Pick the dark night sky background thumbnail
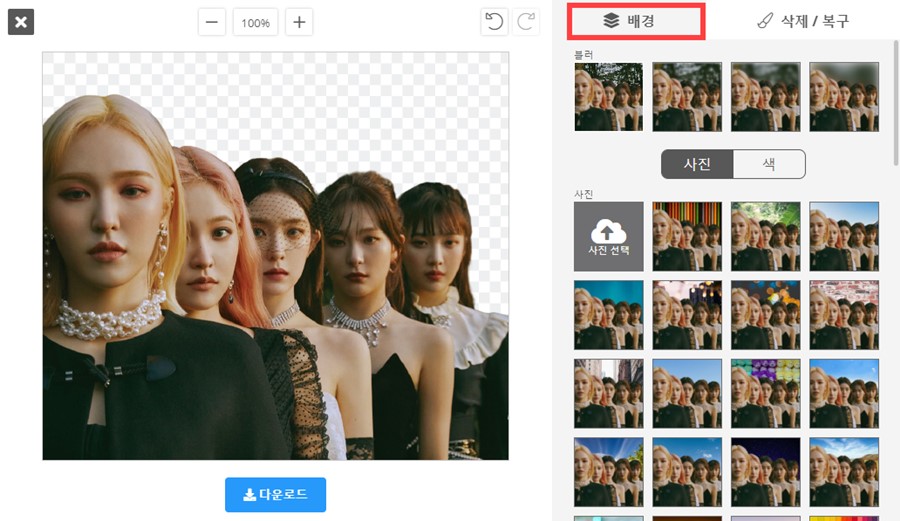The height and width of the screenshot is (521, 900). click(766, 472)
